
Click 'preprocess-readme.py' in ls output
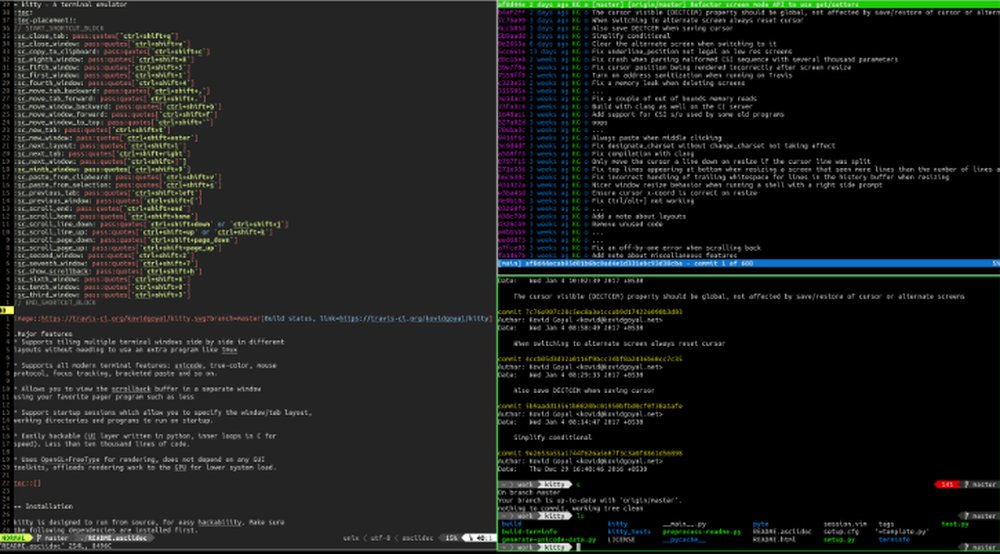point(702,532)
